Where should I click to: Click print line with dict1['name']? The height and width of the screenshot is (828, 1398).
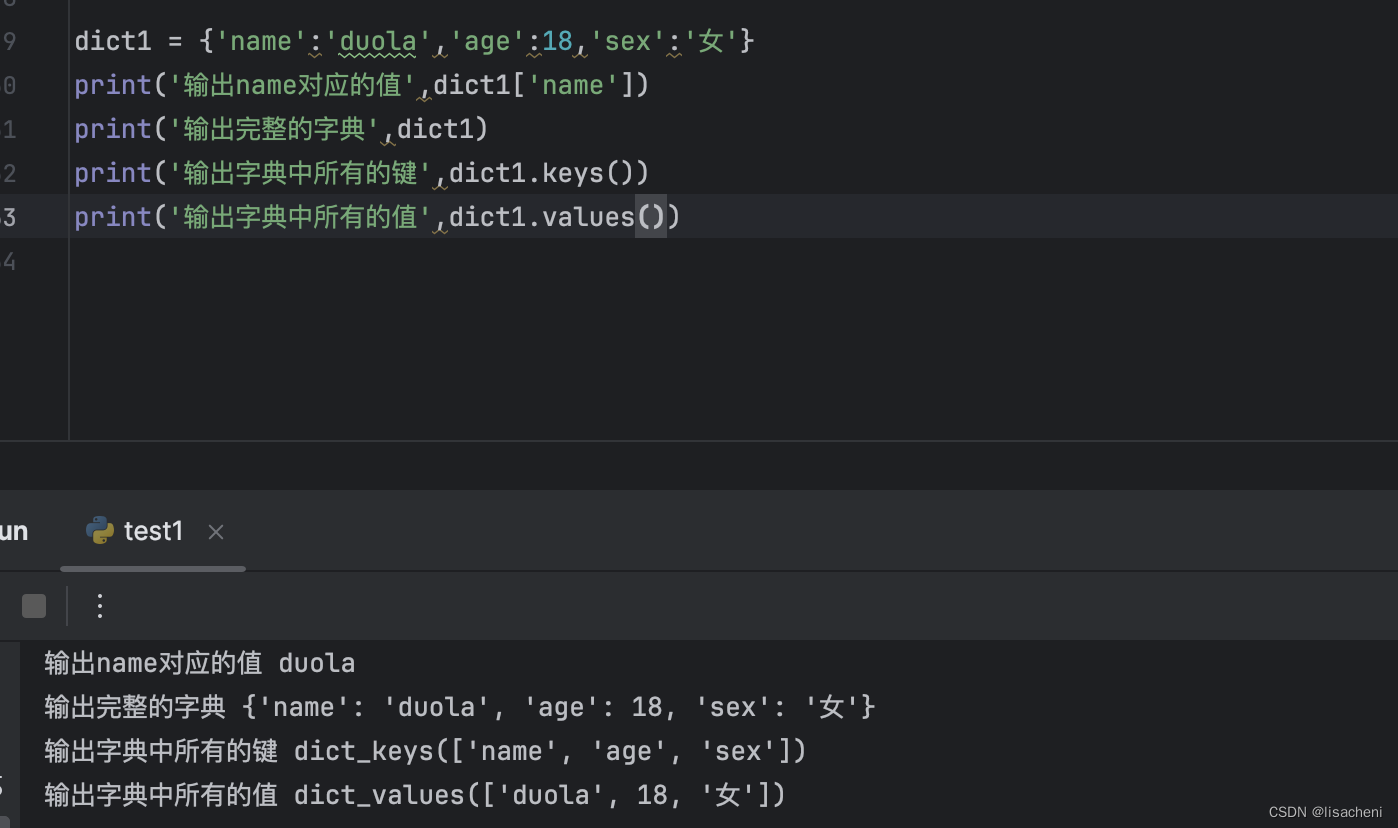(x=362, y=85)
